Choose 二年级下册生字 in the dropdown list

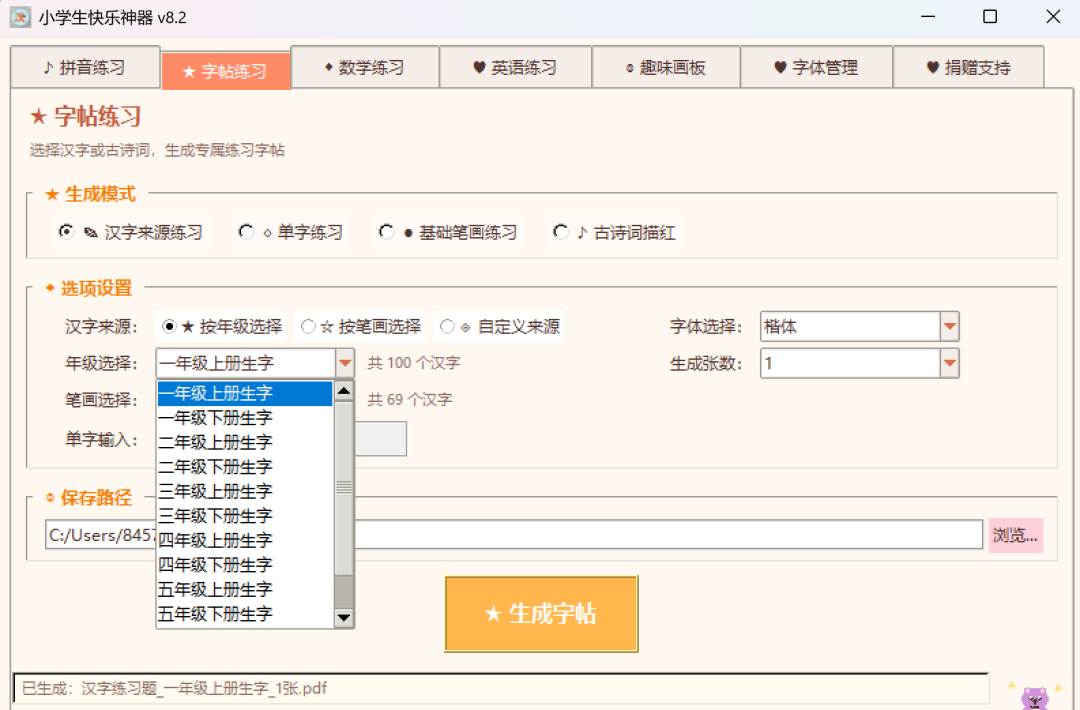point(245,467)
